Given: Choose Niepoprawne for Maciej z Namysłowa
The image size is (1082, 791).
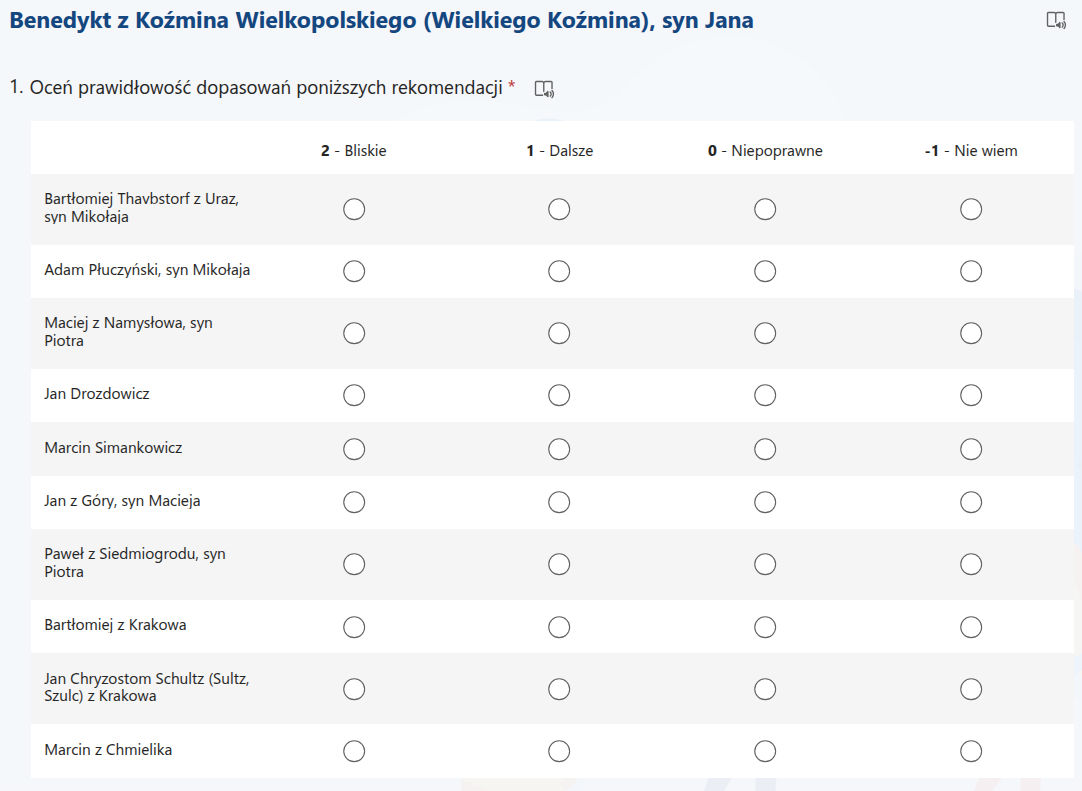Looking at the screenshot, I should tap(765, 333).
